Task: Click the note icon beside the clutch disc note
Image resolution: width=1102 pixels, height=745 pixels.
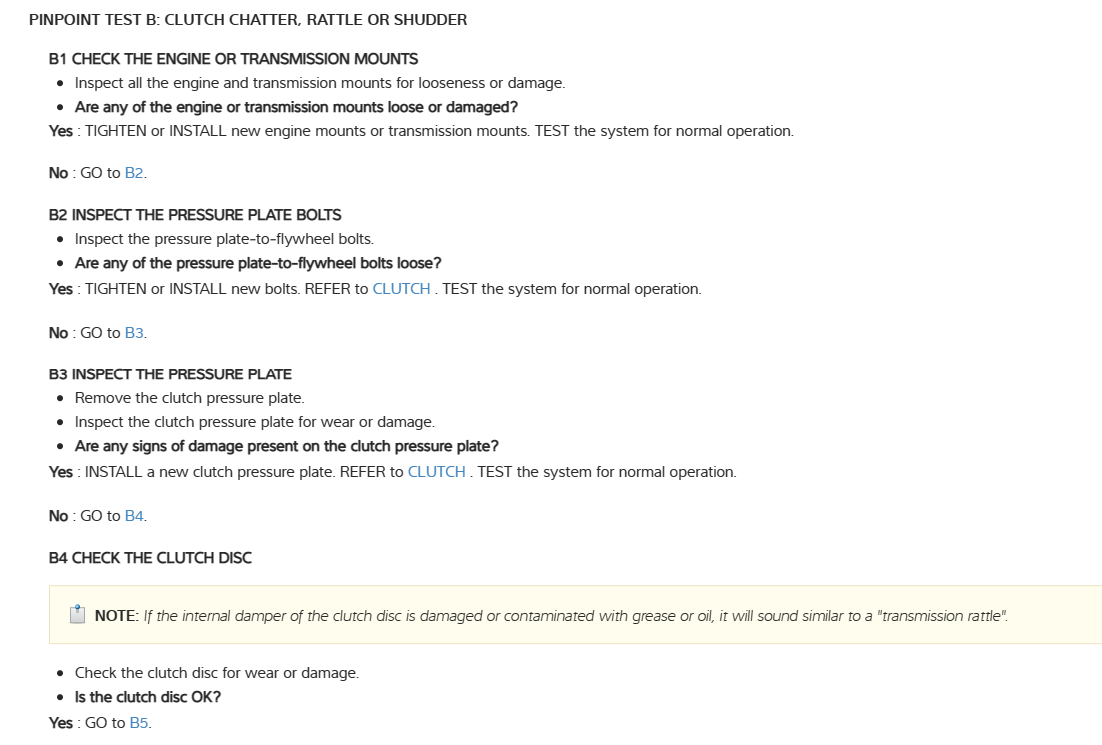Action: (78, 615)
